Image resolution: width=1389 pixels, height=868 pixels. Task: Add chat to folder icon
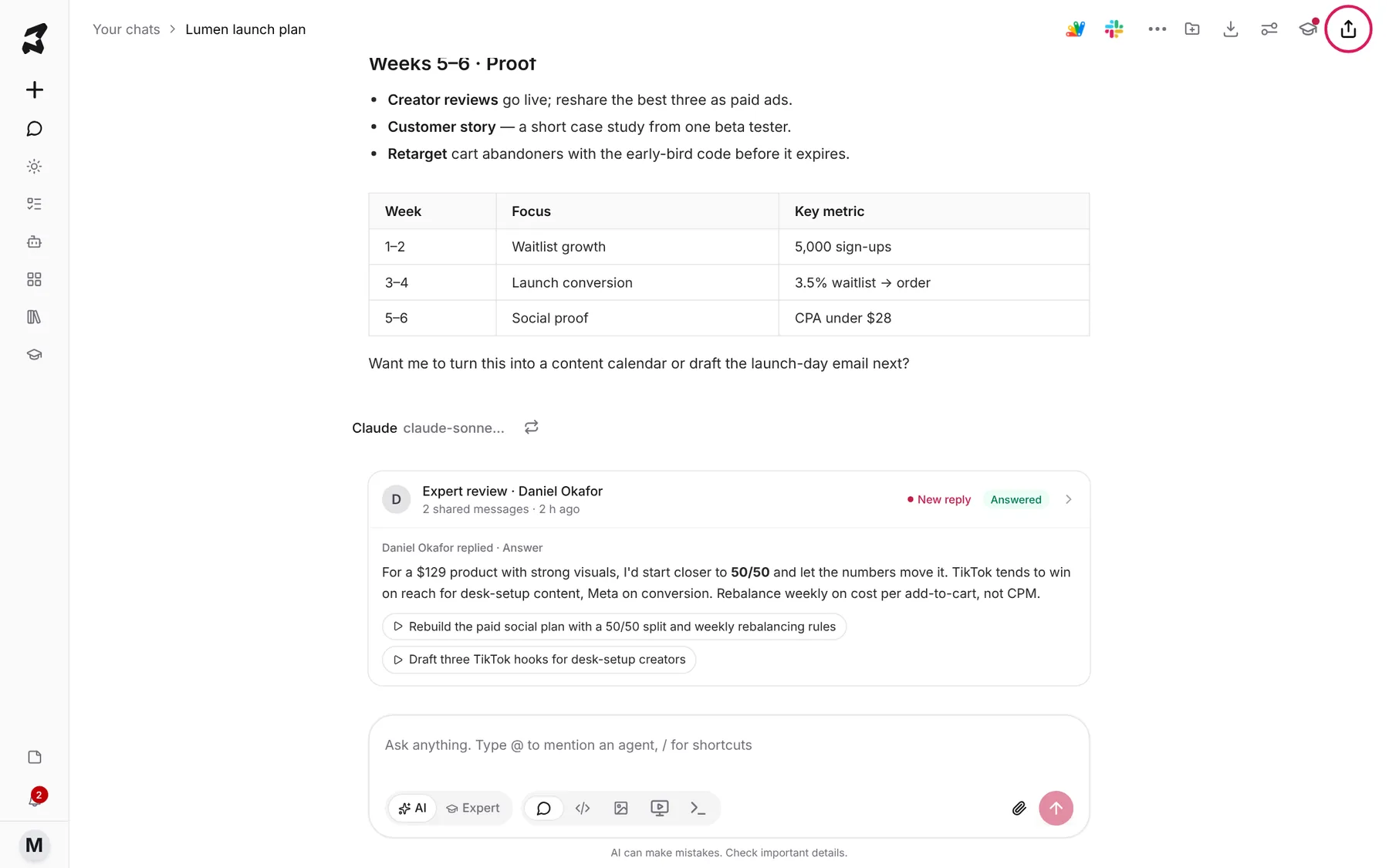coord(1192,29)
